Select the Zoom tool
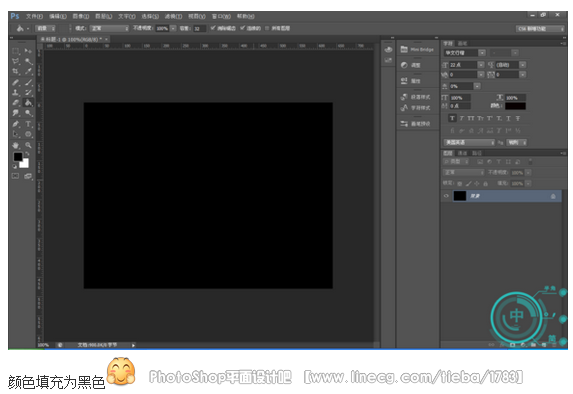This screenshot has width=573, height=394. tap(28, 145)
